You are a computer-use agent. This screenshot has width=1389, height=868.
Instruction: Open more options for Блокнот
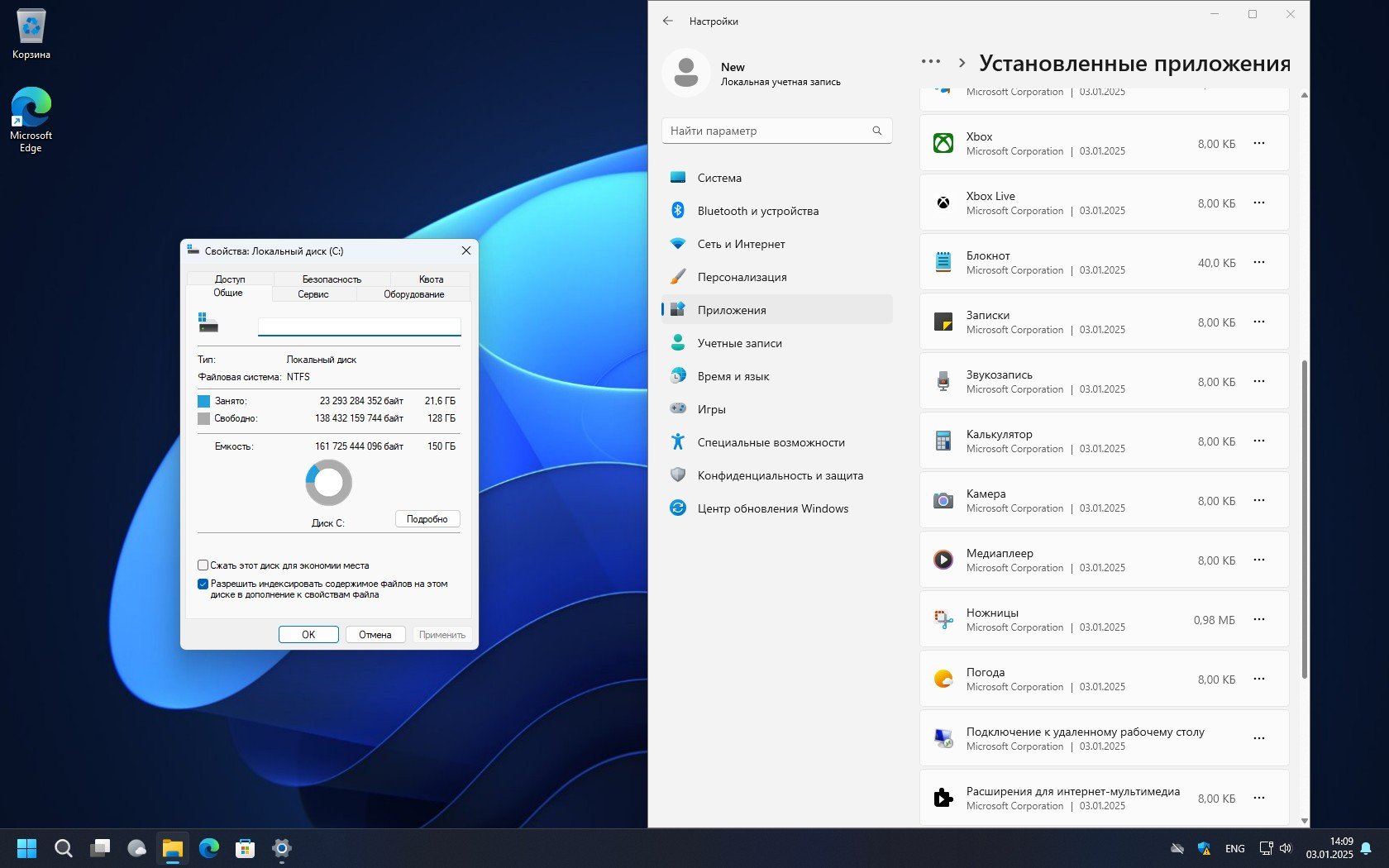tap(1258, 262)
